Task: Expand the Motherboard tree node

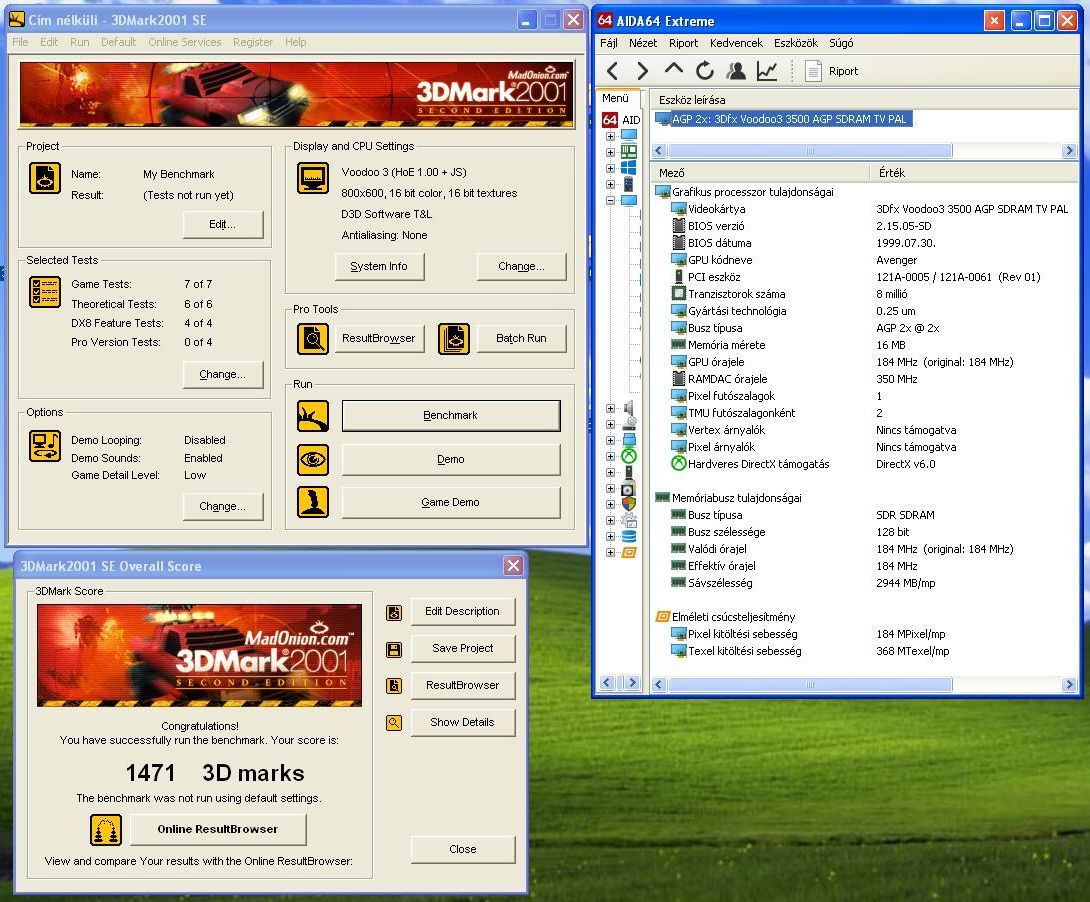Action: pos(610,152)
